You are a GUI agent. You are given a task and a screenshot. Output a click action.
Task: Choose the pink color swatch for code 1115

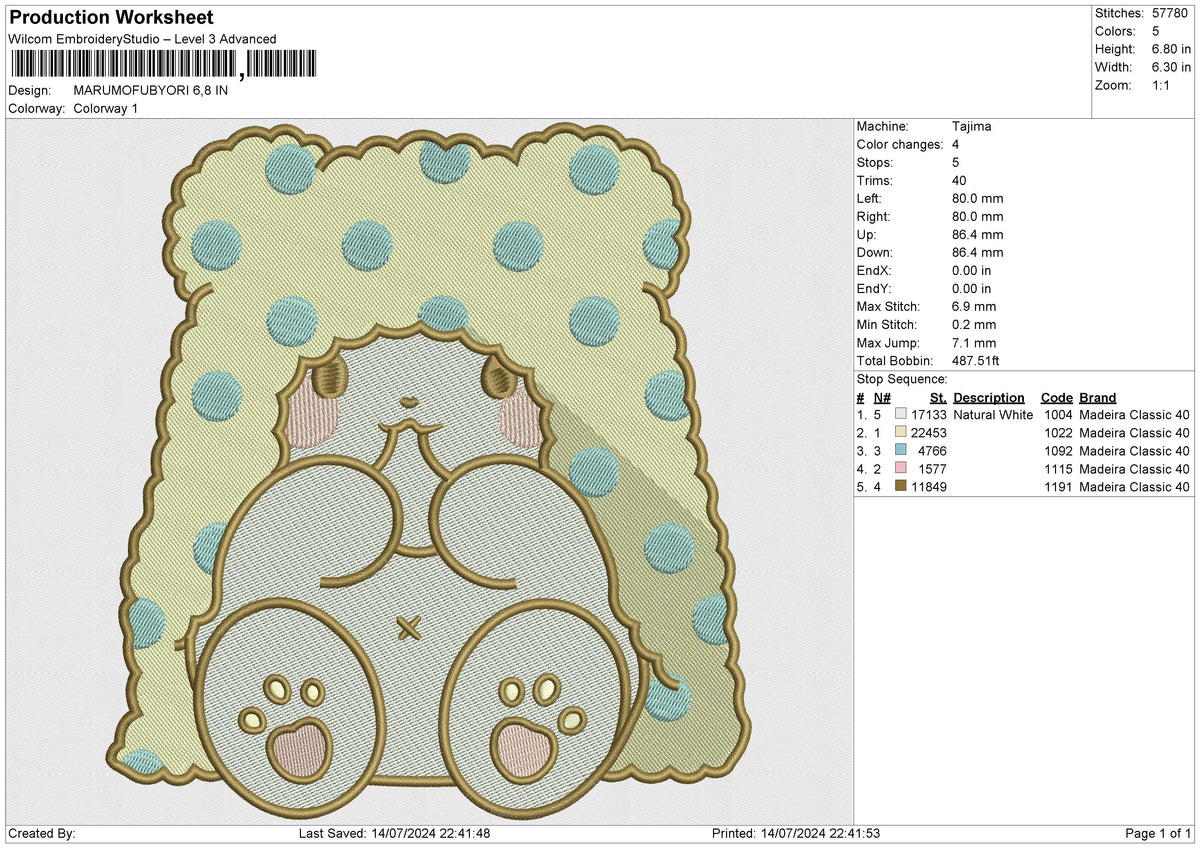[x=900, y=469]
